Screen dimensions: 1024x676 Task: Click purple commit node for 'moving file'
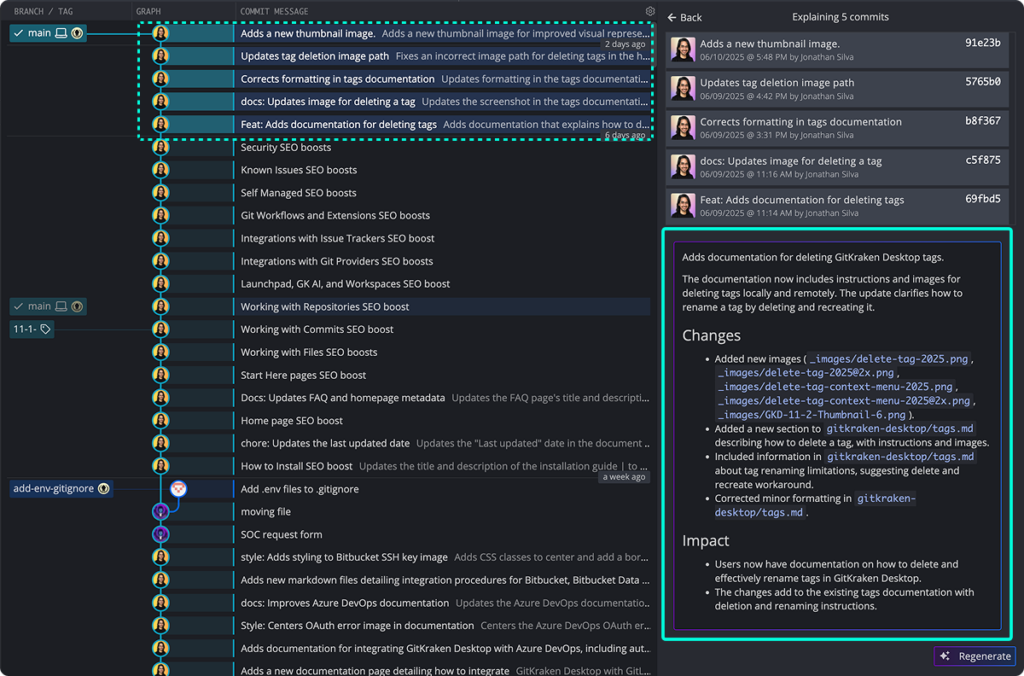[x=161, y=511]
